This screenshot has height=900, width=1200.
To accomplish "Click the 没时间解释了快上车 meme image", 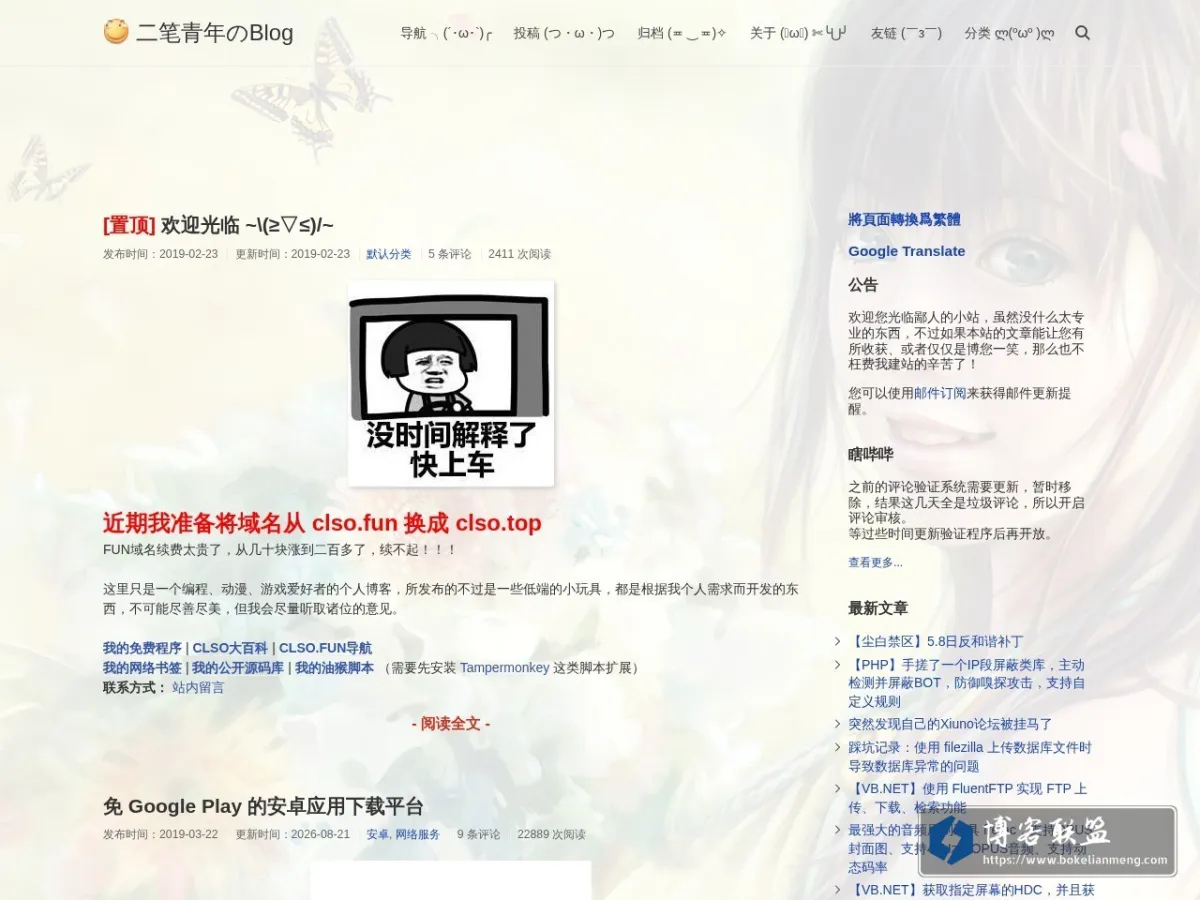I will 451,383.
